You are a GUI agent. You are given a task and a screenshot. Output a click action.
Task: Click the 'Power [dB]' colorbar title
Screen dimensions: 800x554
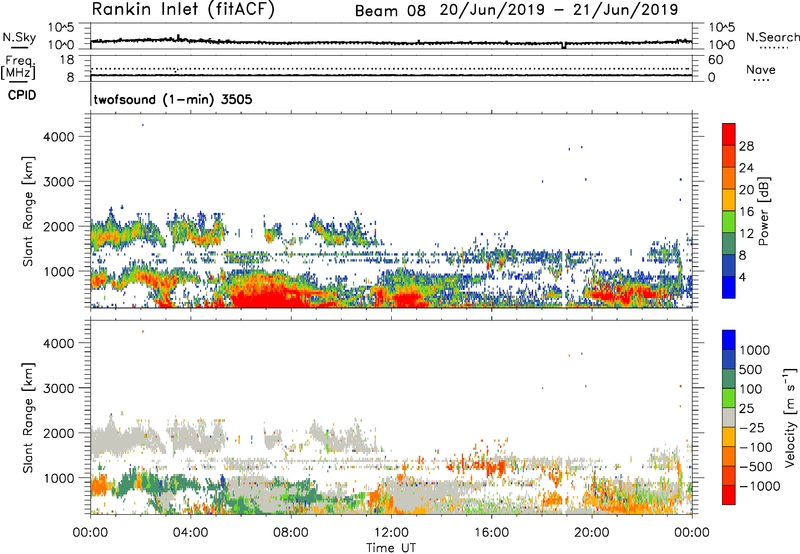pos(763,211)
